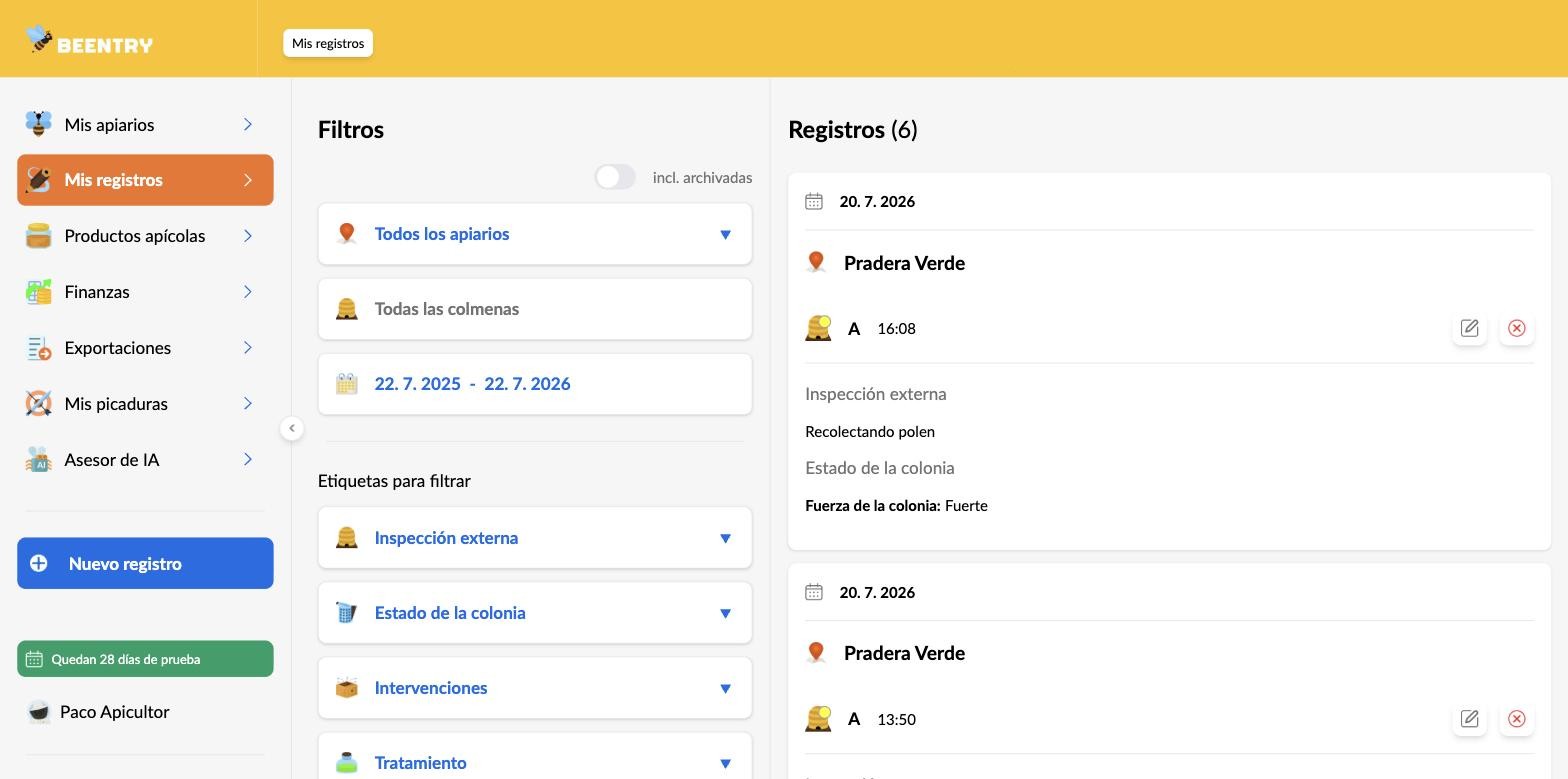Viewport: 1568px width, 779px height.
Task: Click the hive icon of Inspección externa tag
Action: tap(346, 538)
